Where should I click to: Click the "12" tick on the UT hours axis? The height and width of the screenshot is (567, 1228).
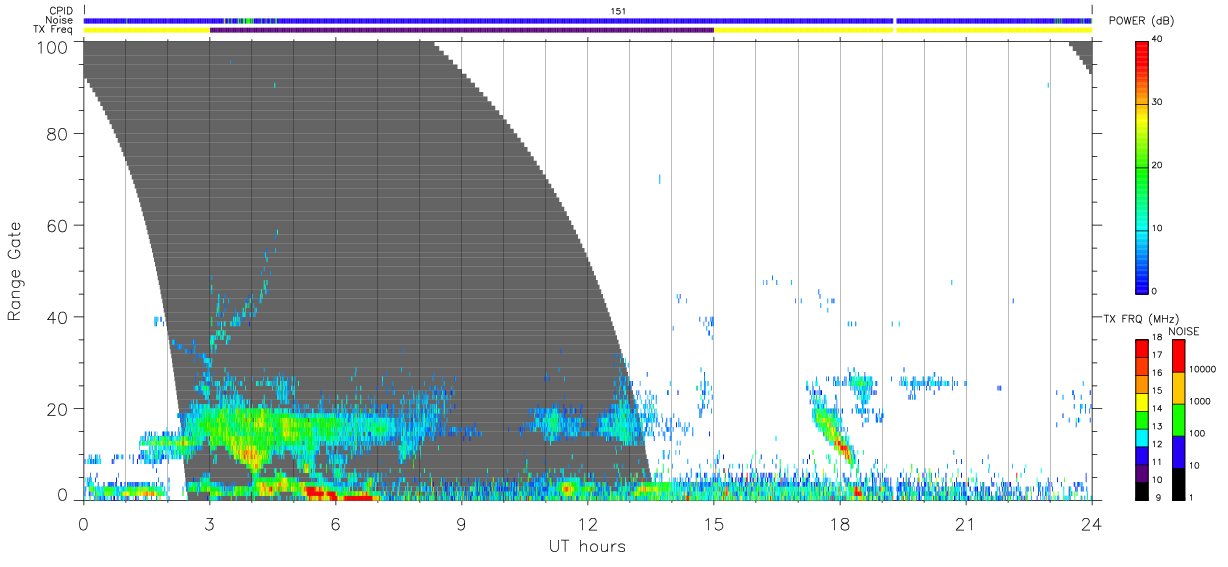pyautogui.click(x=587, y=524)
